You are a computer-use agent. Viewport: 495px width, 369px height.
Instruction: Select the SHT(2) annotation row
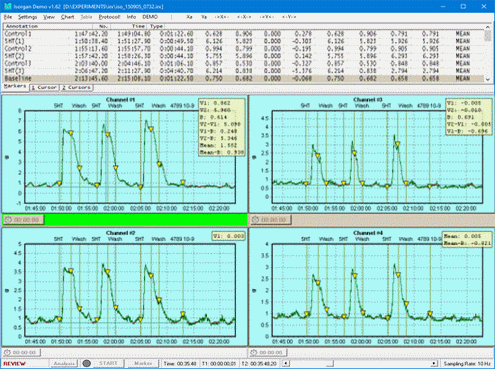coord(244,56)
